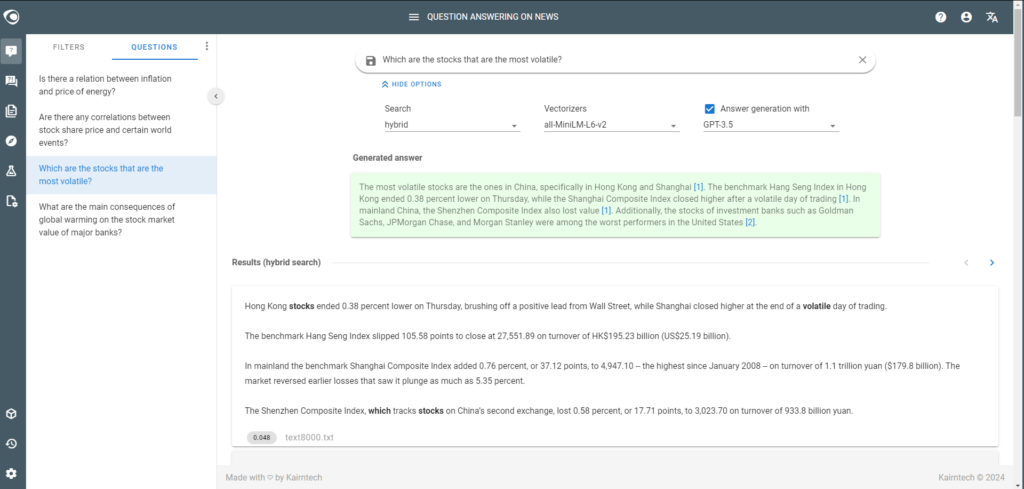Image resolution: width=1024 pixels, height=489 pixels.
Task: Open the compass explore icon in sidebar
Action: [11, 141]
